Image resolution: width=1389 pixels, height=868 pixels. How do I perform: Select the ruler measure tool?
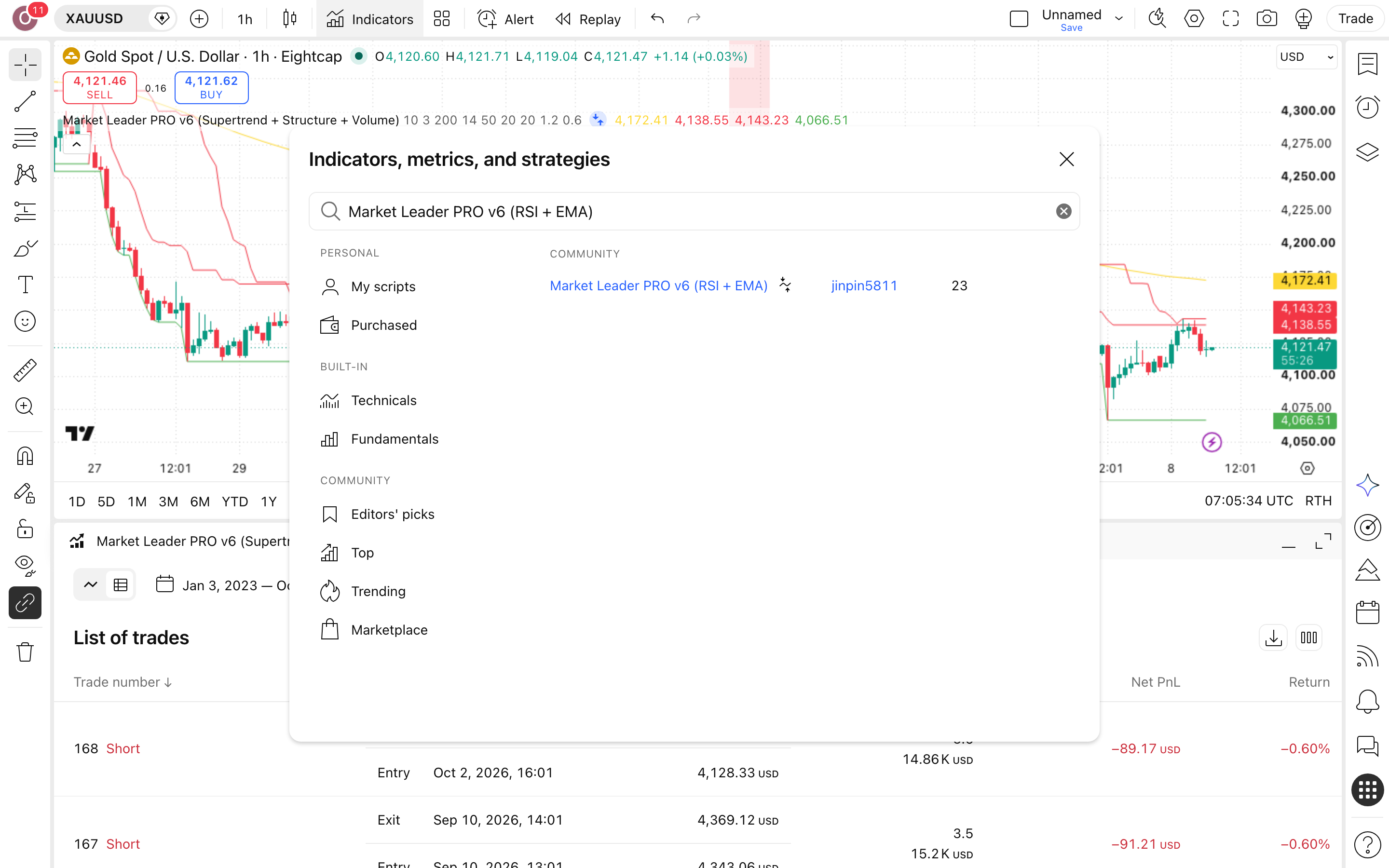[25, 370]
